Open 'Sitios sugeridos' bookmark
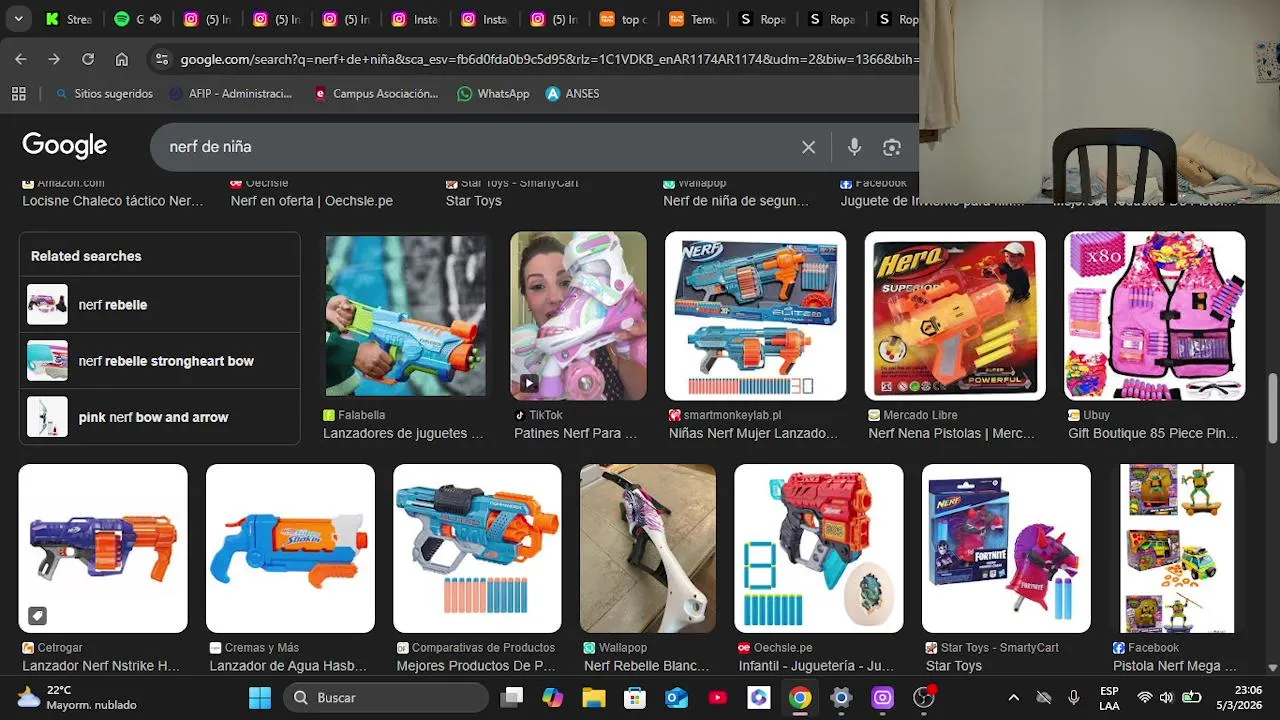1280x720 pixels. (104, 93)
